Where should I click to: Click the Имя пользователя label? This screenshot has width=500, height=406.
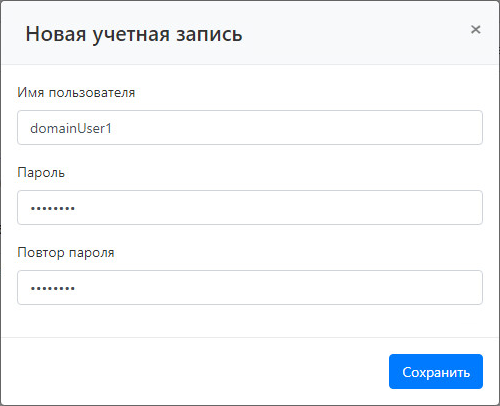point(76,92)
